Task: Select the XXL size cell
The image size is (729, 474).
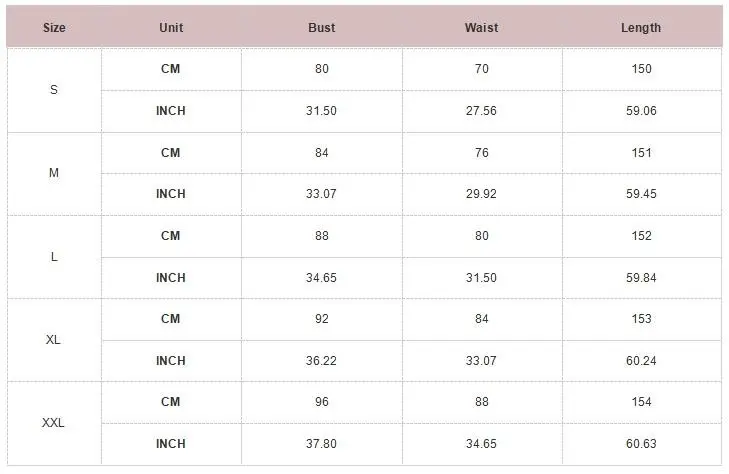Action: (x=53, y=423)
